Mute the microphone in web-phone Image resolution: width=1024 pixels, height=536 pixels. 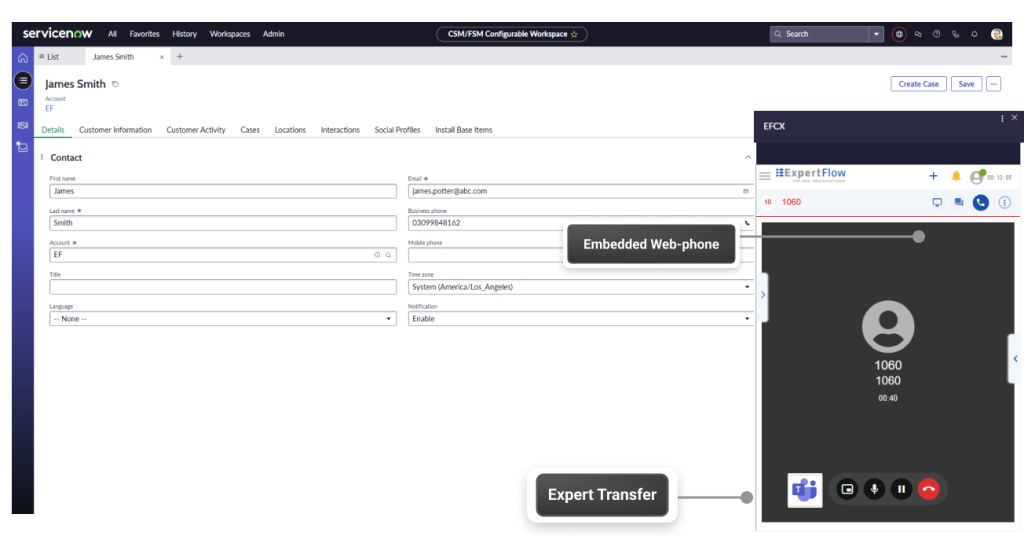coord(875,489)
